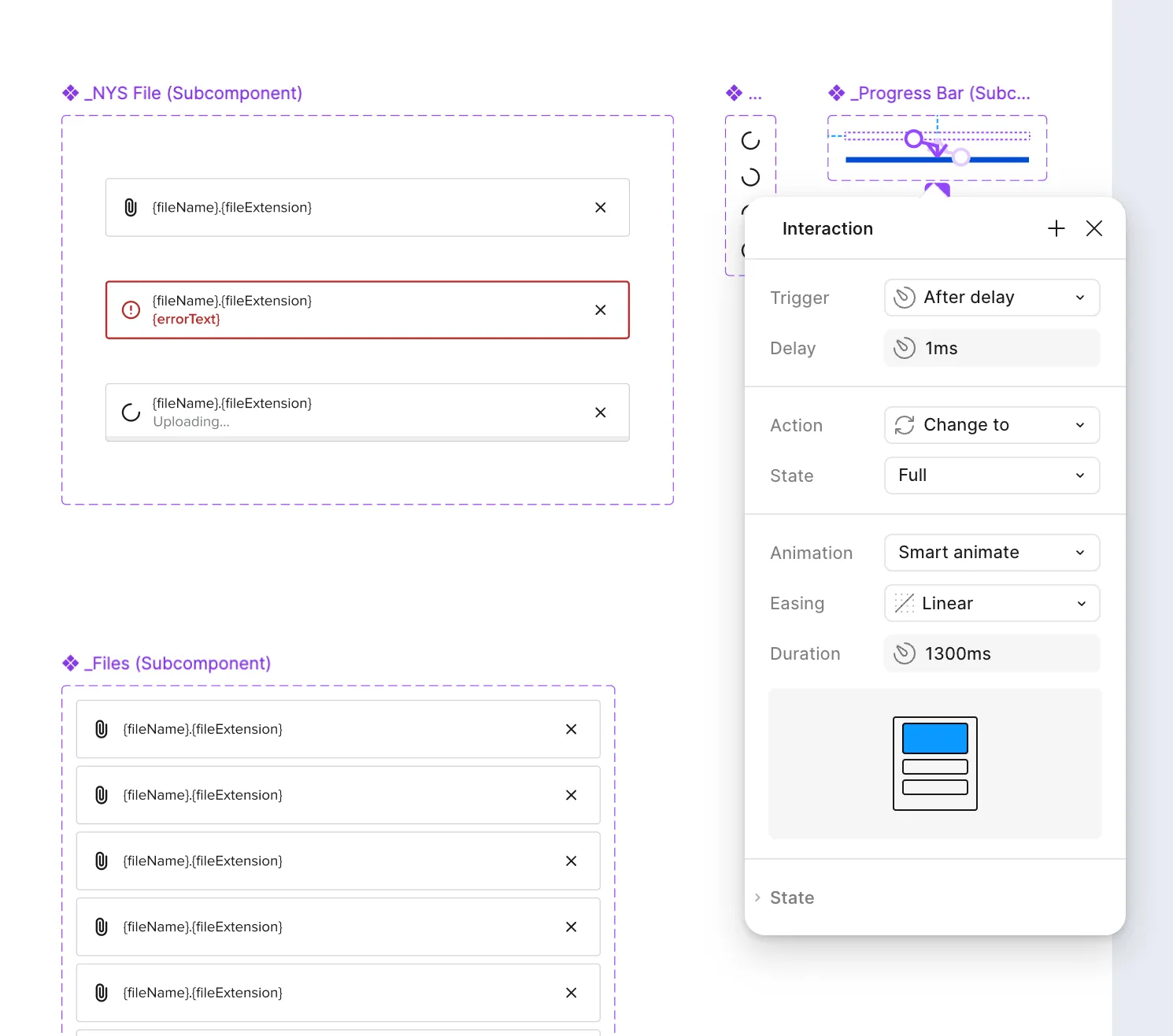Close the Interaction panel

point(1094,228)
